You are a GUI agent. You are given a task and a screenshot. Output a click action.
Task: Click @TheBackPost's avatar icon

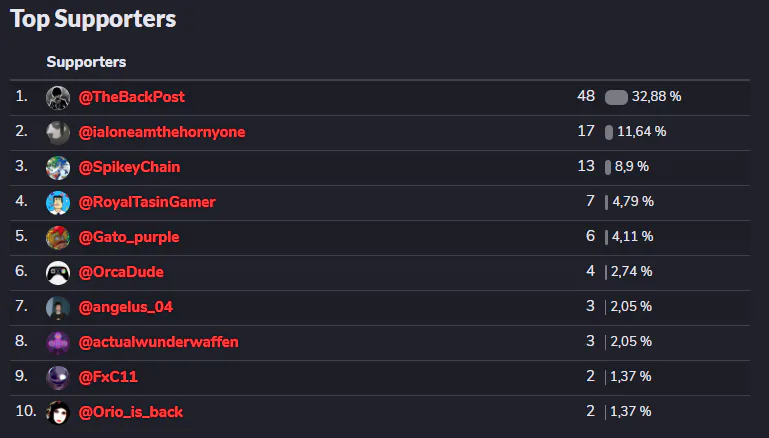coord(57,97)
